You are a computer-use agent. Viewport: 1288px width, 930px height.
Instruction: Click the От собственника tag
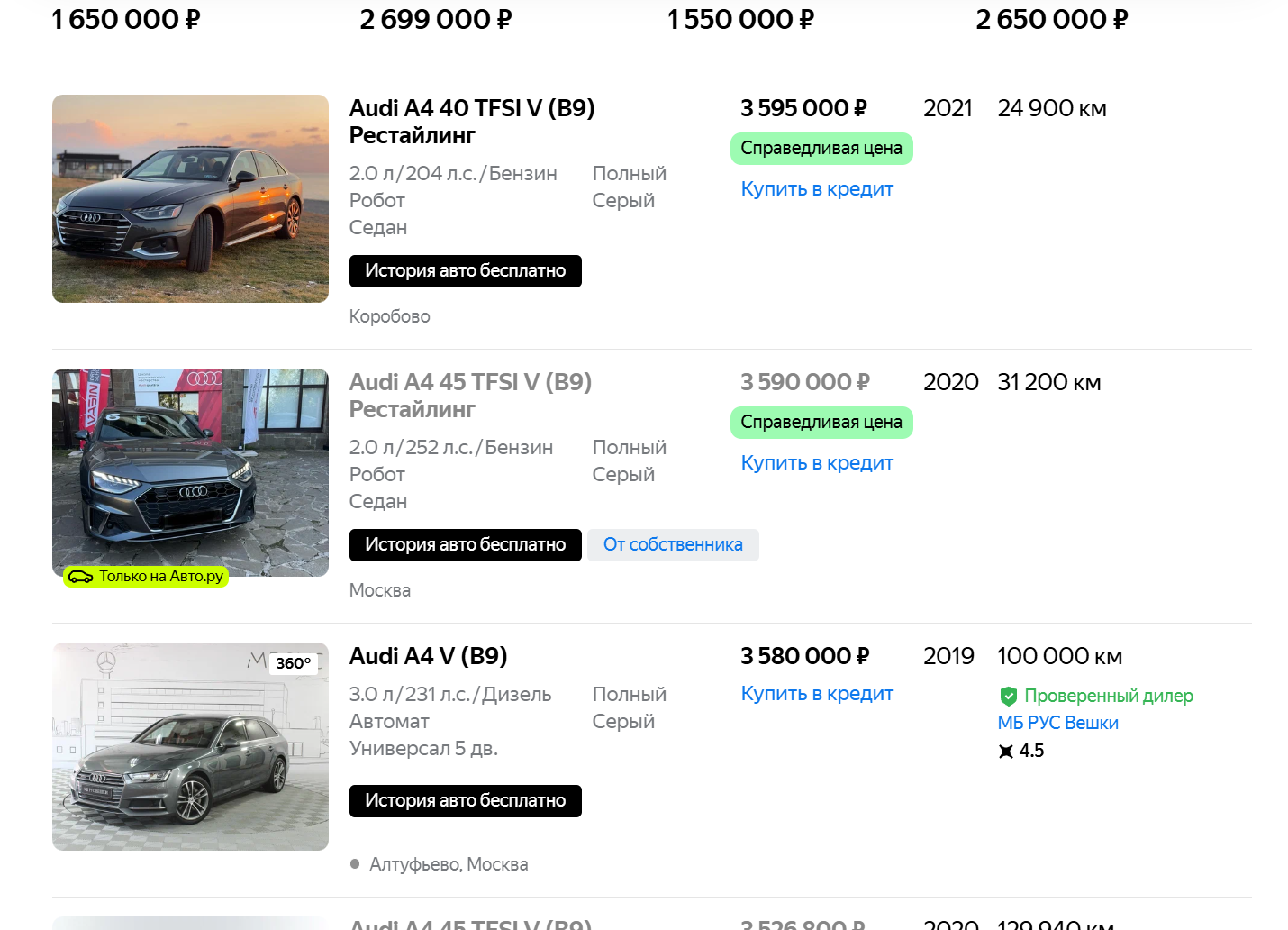click(x=673, y=545)
